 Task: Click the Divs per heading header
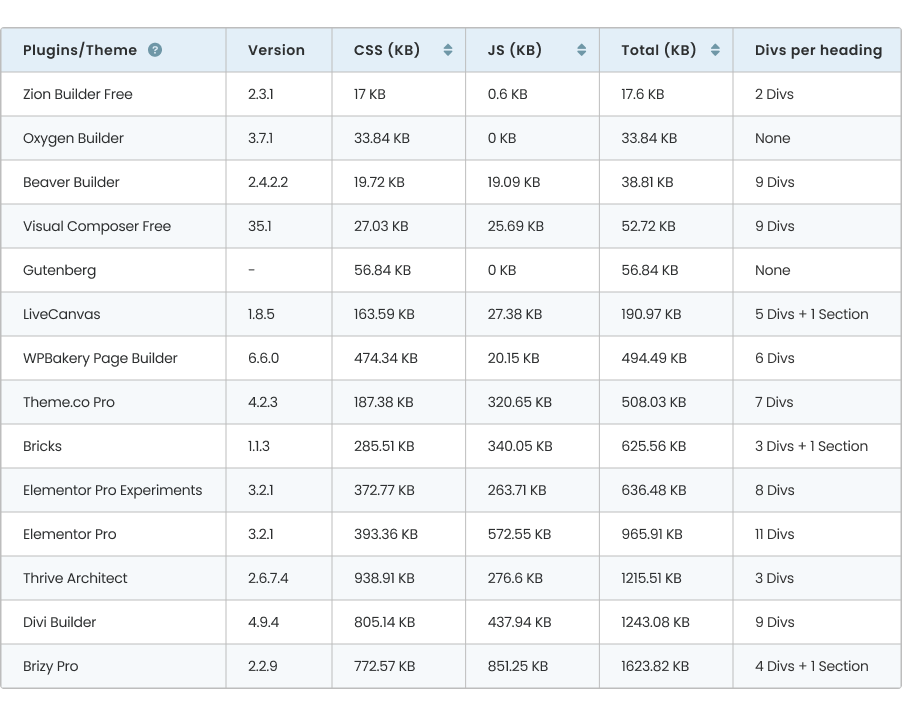818,50
